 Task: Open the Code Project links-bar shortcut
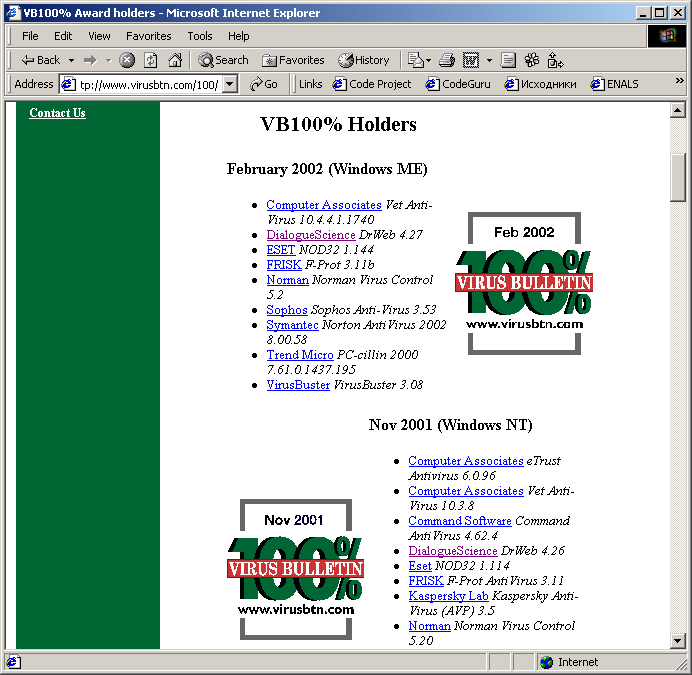coord(372,84)
